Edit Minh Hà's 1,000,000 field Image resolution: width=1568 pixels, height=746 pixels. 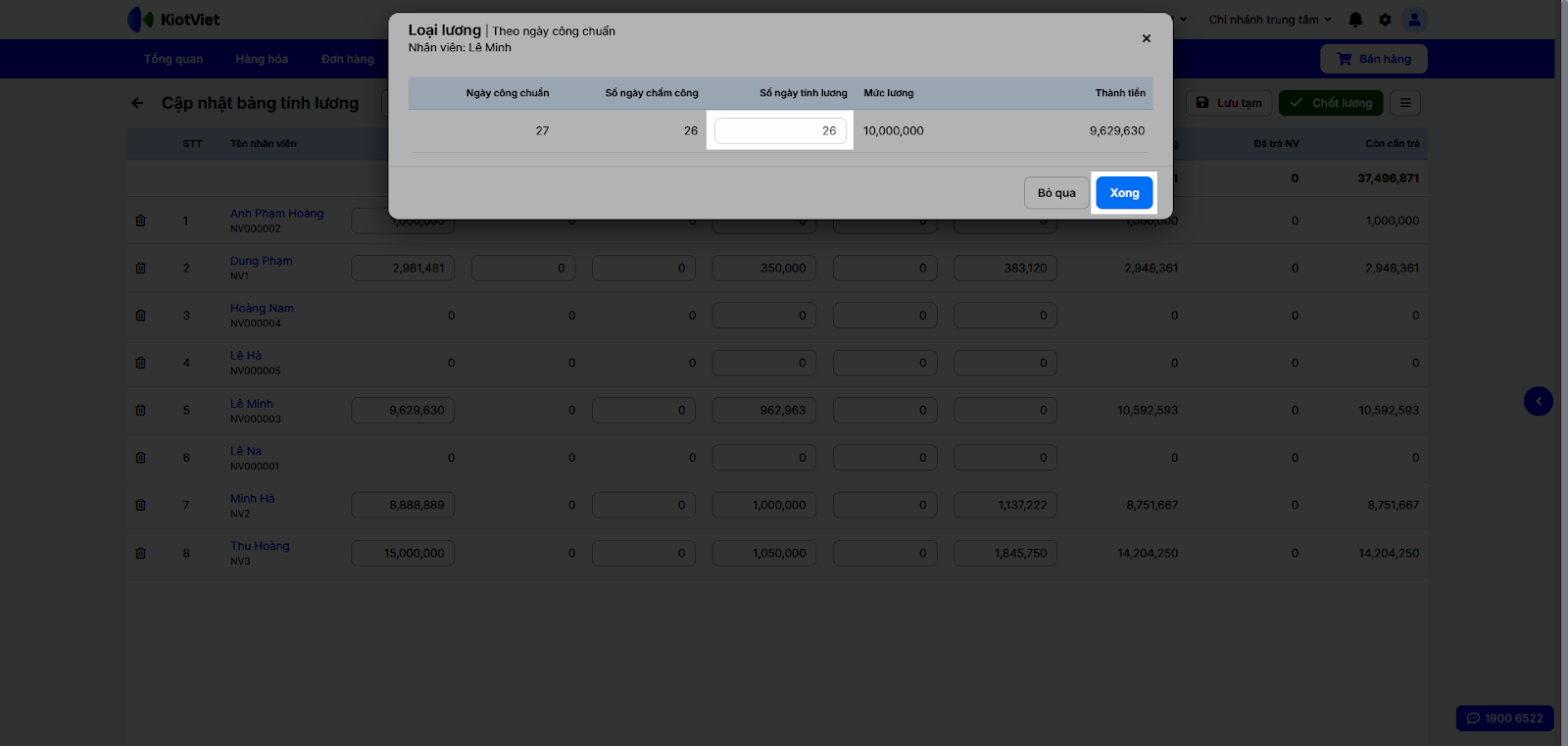click(764, 505)
